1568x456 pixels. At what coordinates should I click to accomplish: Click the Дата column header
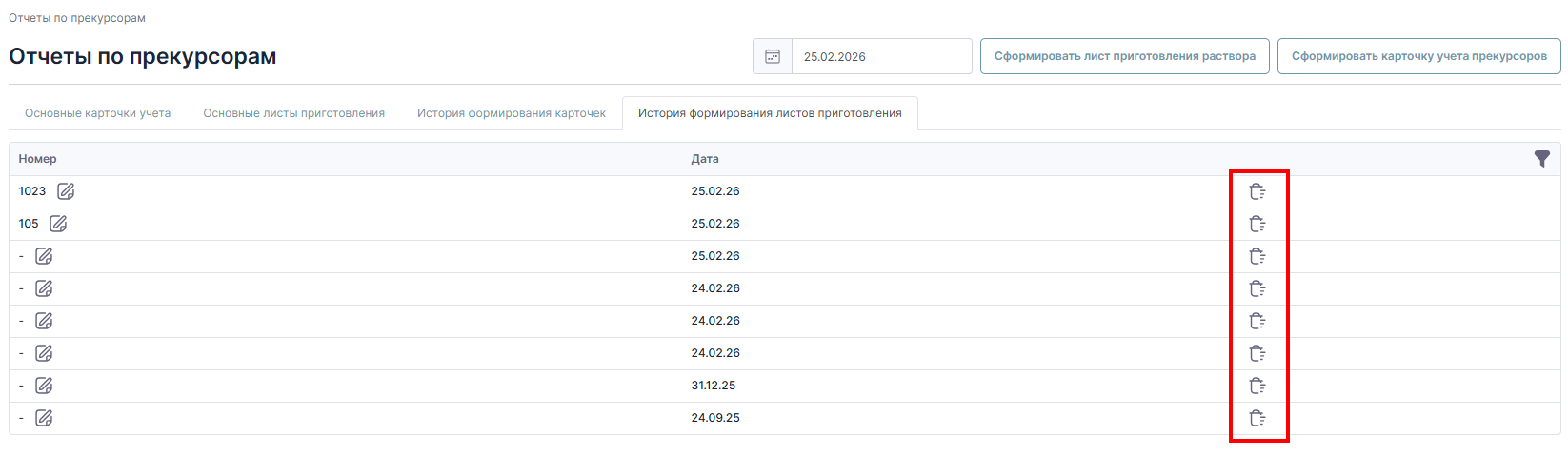[705, 159]
